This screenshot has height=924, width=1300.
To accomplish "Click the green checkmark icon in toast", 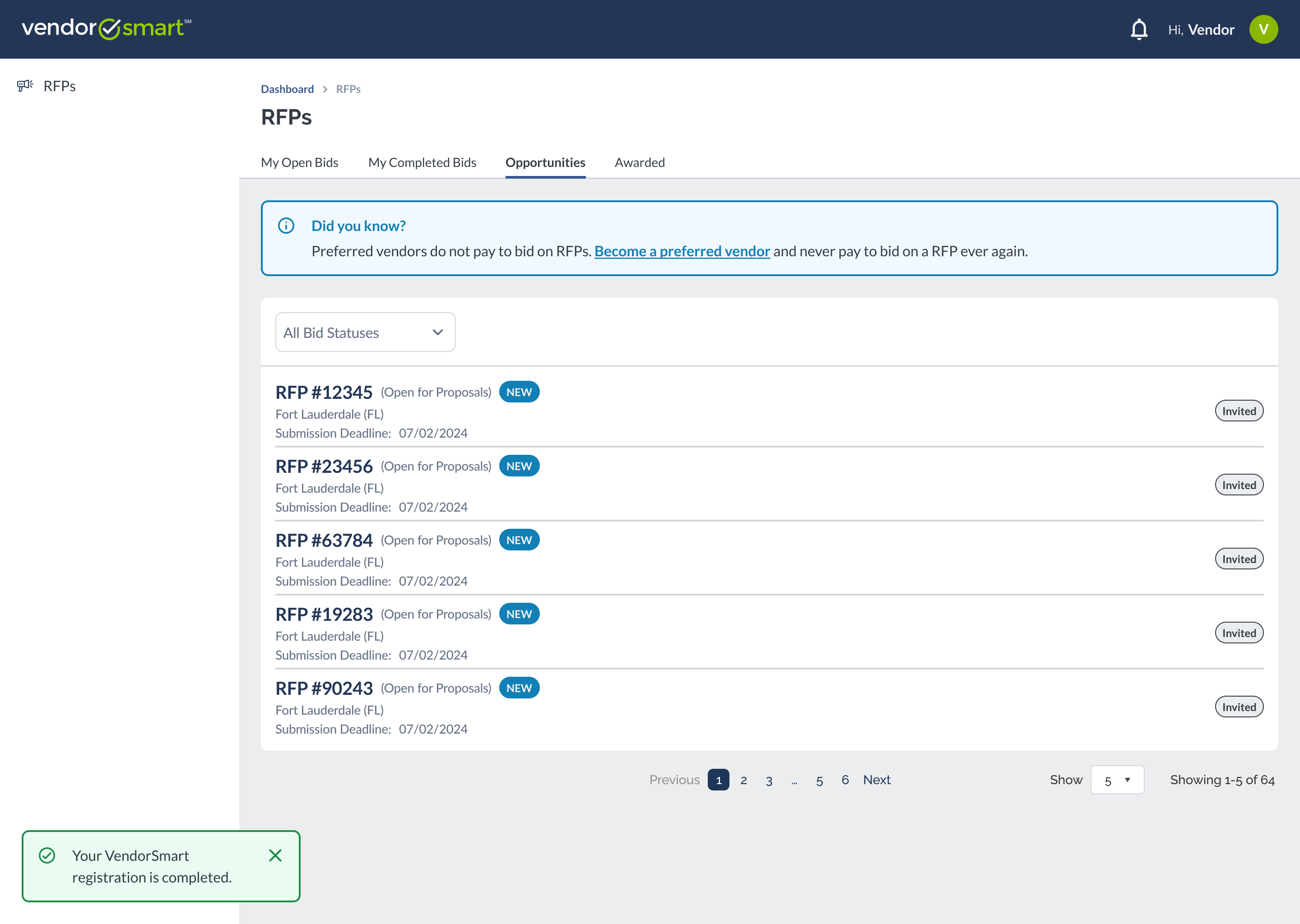I will click(x=46, y=855).
